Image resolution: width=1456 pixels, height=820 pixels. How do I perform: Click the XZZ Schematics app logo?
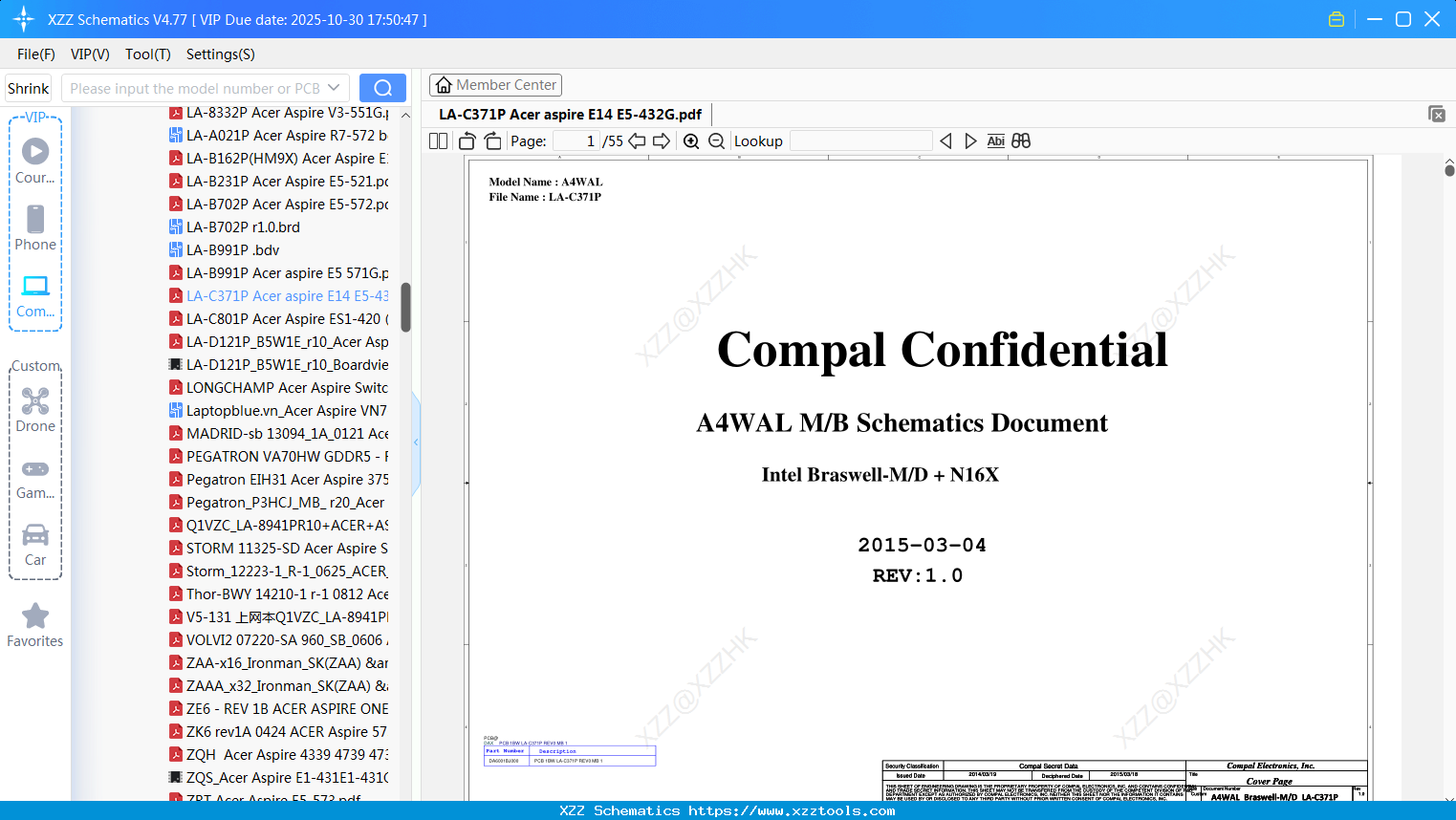click(24, 19)
